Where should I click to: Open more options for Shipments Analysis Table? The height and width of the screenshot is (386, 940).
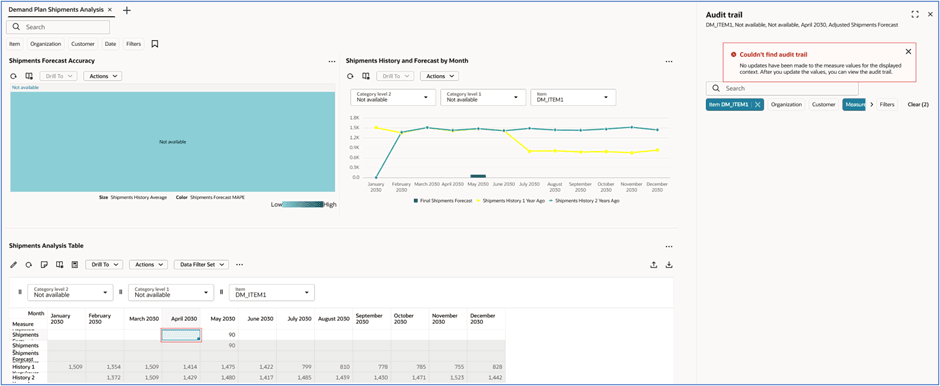(x=669, y=246)
